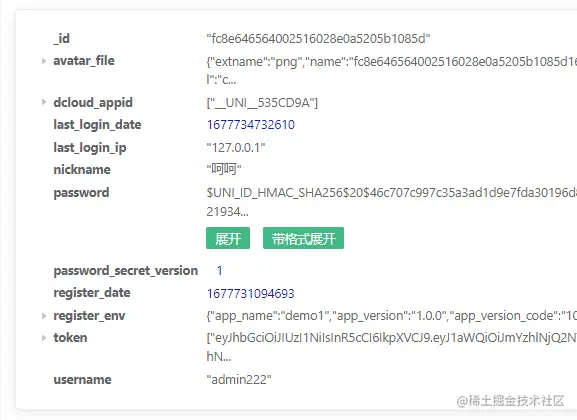Click the 带格式展开 button

[x=303, y=238]
